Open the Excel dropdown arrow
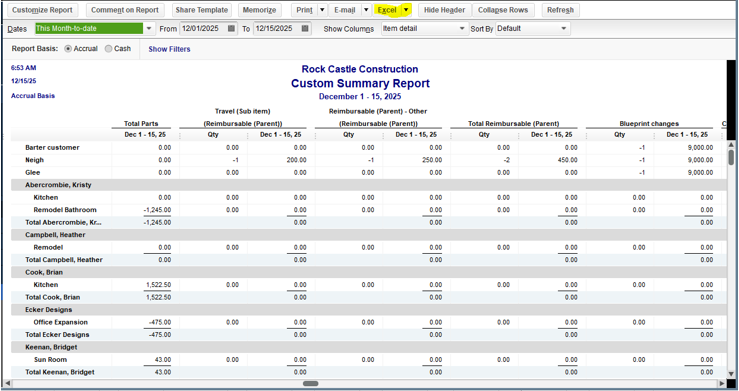Screen dimensions: 739x391 (x=406, y=10)
